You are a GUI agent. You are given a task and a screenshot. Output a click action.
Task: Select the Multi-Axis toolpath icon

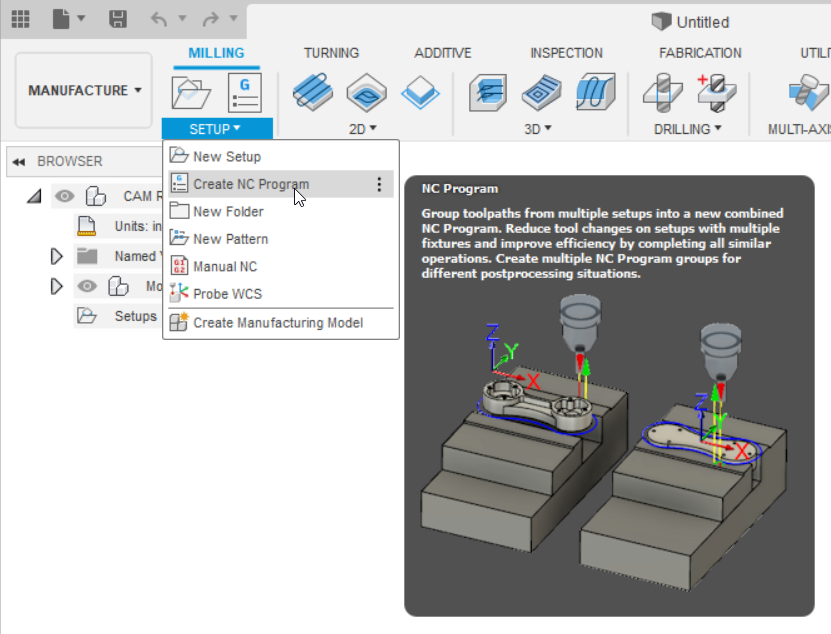[808, 93]
